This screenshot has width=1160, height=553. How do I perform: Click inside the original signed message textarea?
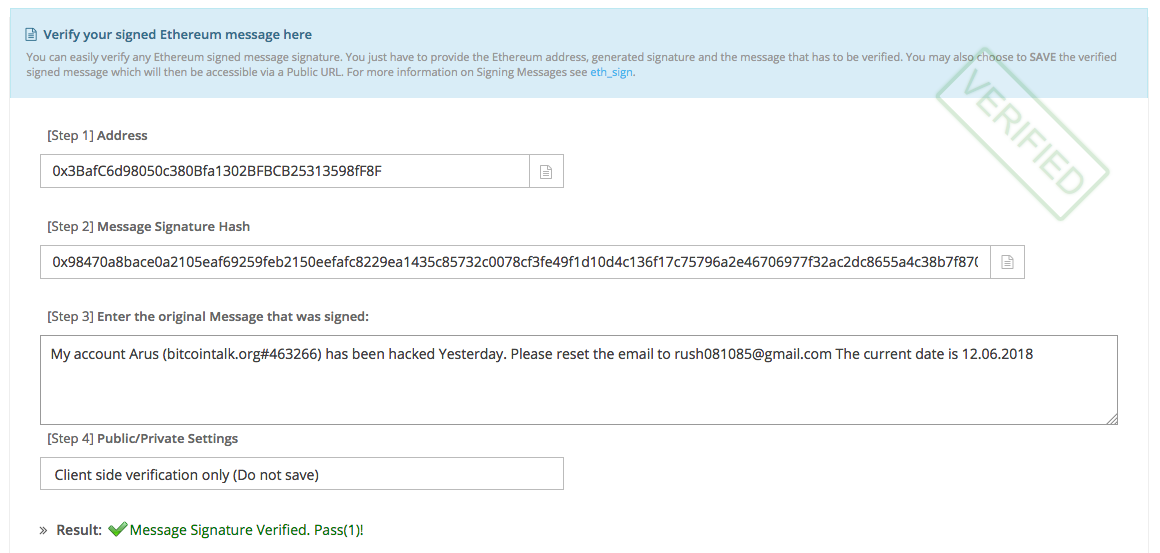579,380
